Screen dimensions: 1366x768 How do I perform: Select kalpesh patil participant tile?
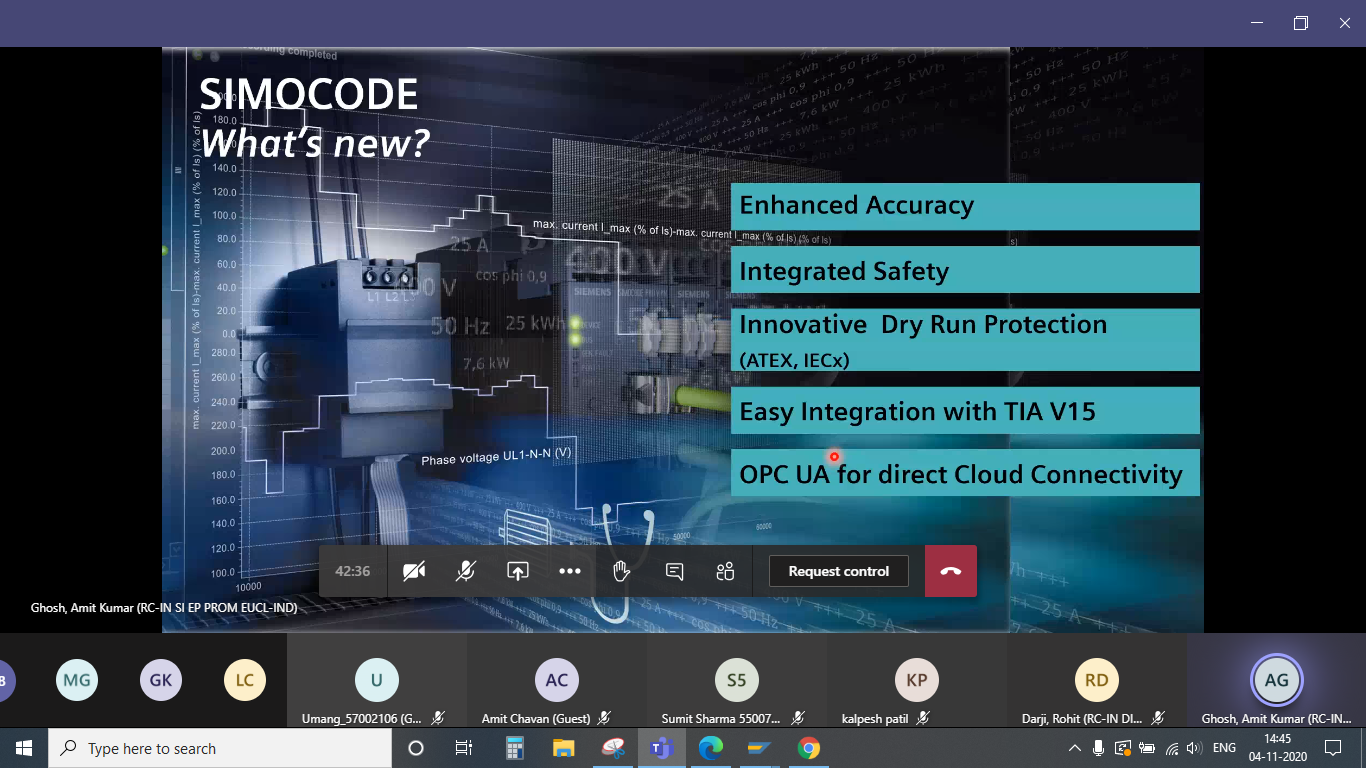coord(917,680)
